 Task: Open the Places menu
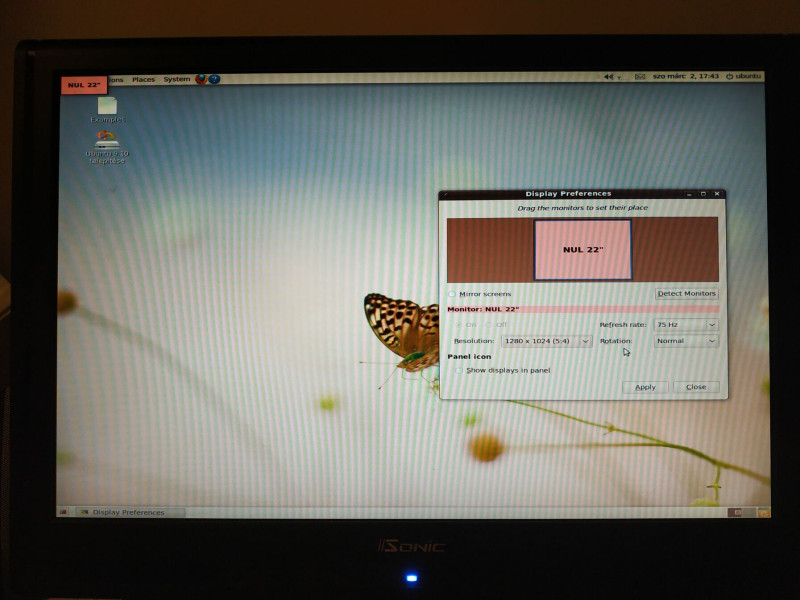(143, 80)
